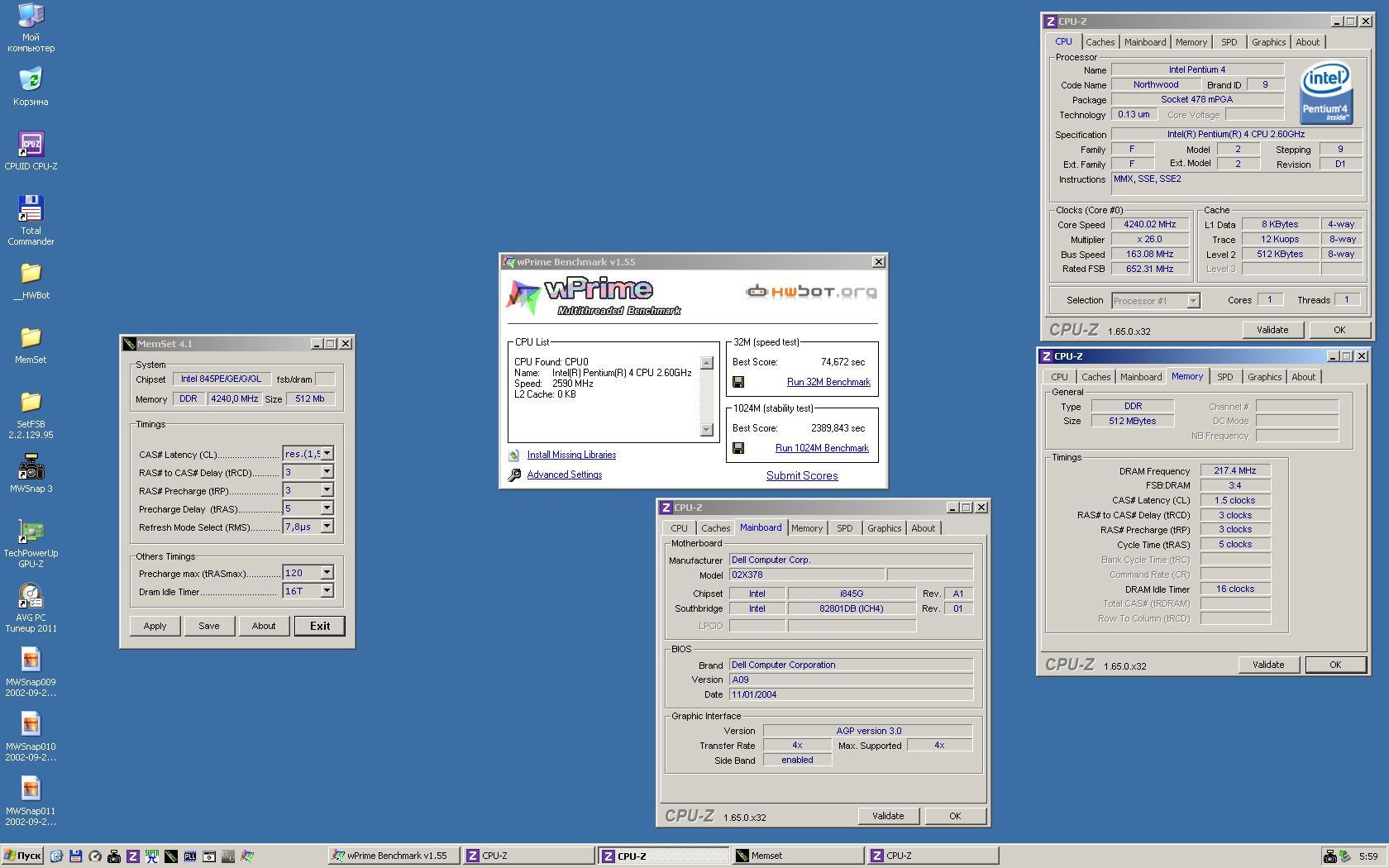Select the CPUID CPU-Z desktop shortcut
Viewport: 1389px width, 868px height.
pyautogui.click(x=31, y=151)
